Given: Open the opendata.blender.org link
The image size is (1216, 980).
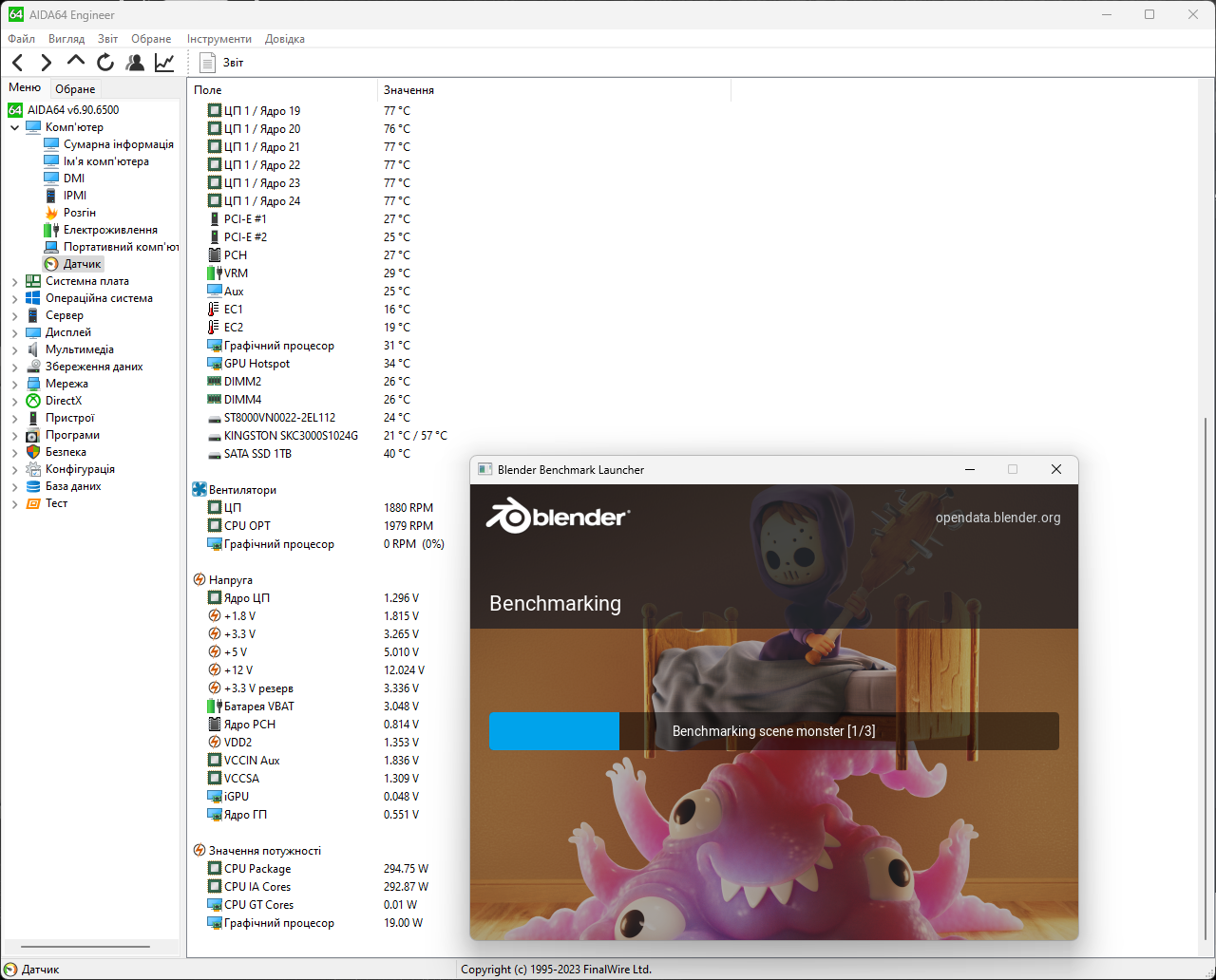Looking at the screenshot, I should [997, 518].
